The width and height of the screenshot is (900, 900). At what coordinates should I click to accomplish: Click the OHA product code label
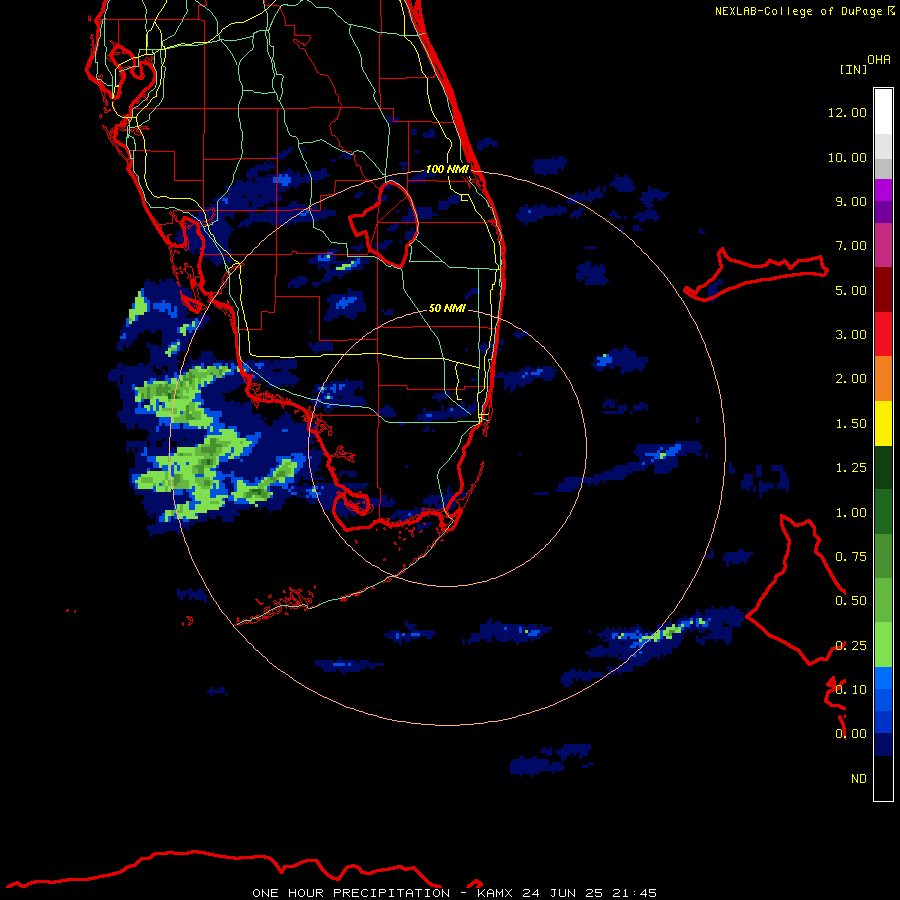[879, 60]
